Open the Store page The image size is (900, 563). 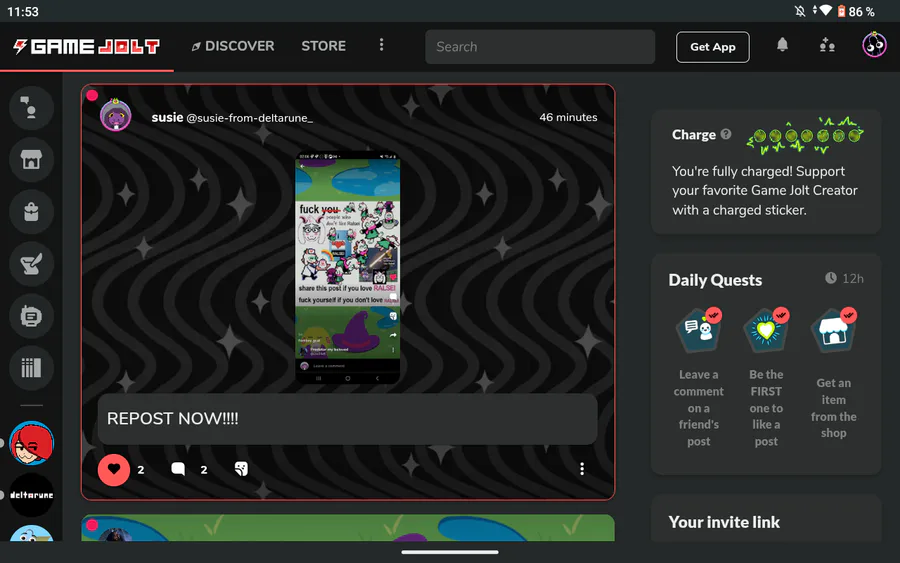324,46
